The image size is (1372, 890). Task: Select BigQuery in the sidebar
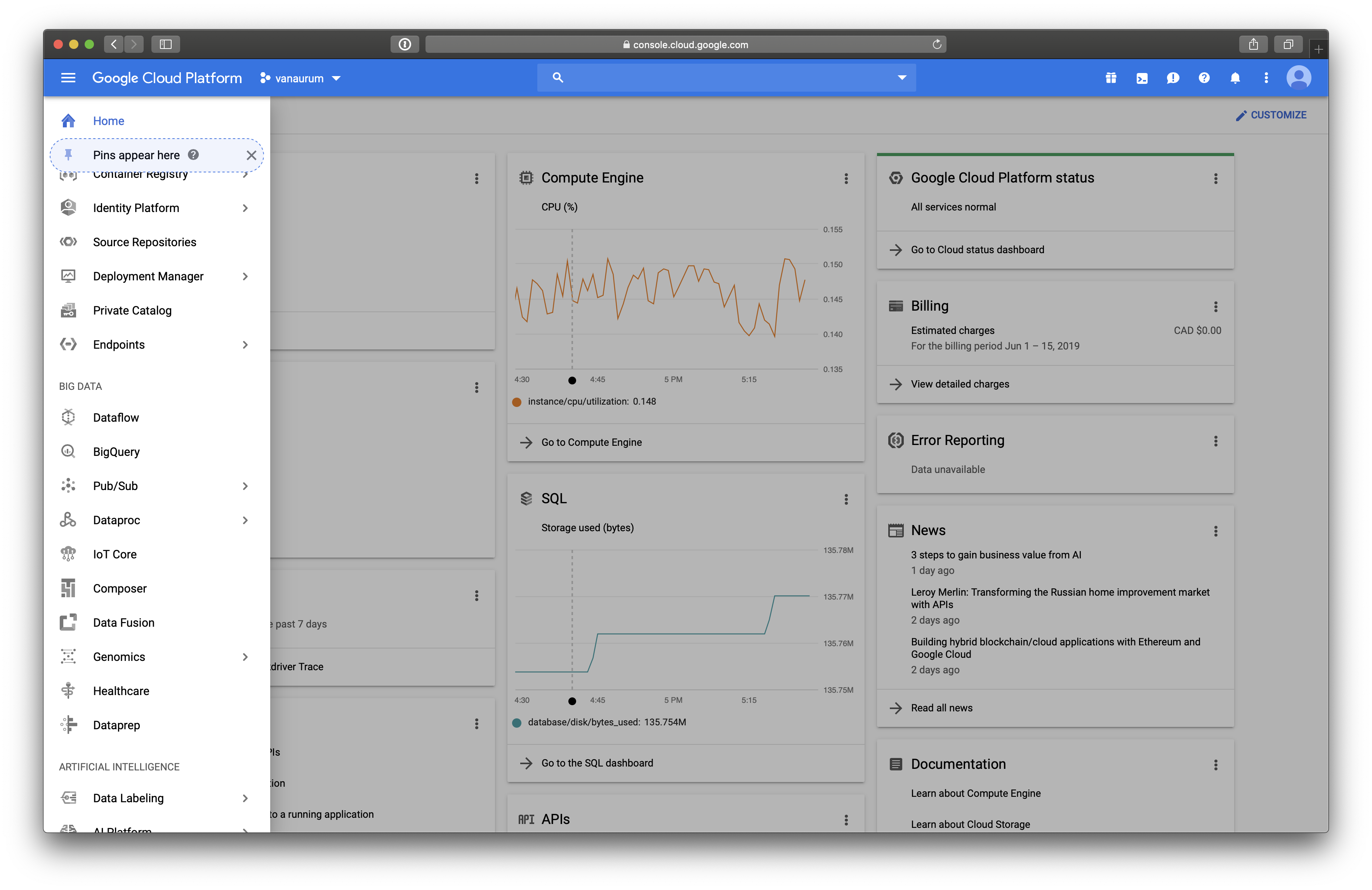click(x=157, y=451)
